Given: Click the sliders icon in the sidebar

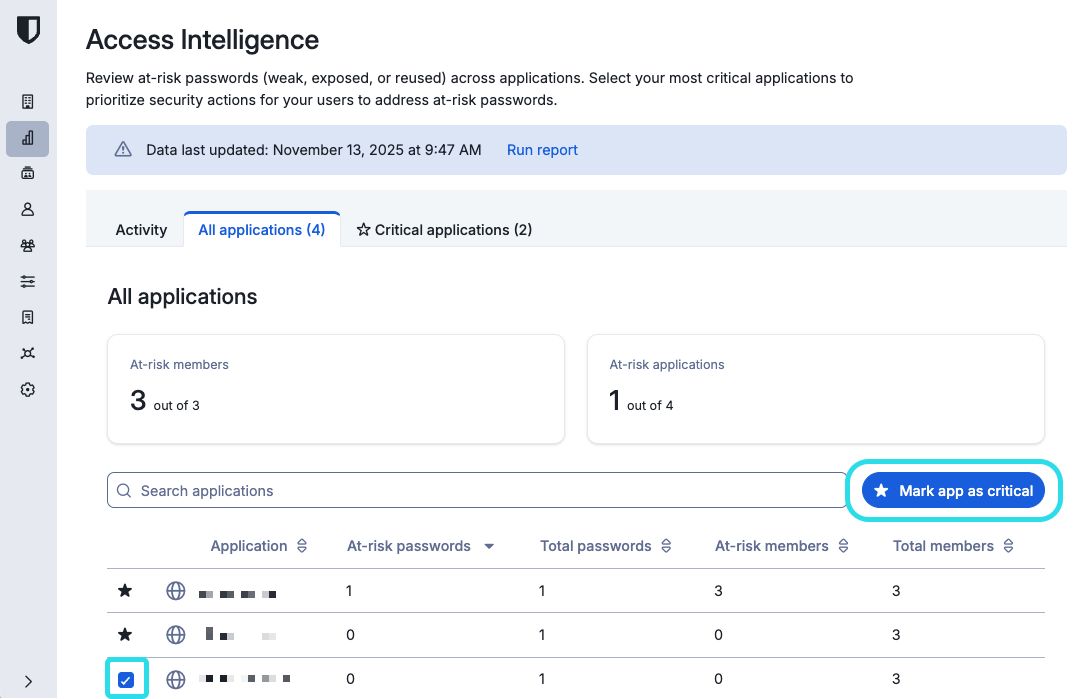Looking at the screenshot, I should pos(28,281).
